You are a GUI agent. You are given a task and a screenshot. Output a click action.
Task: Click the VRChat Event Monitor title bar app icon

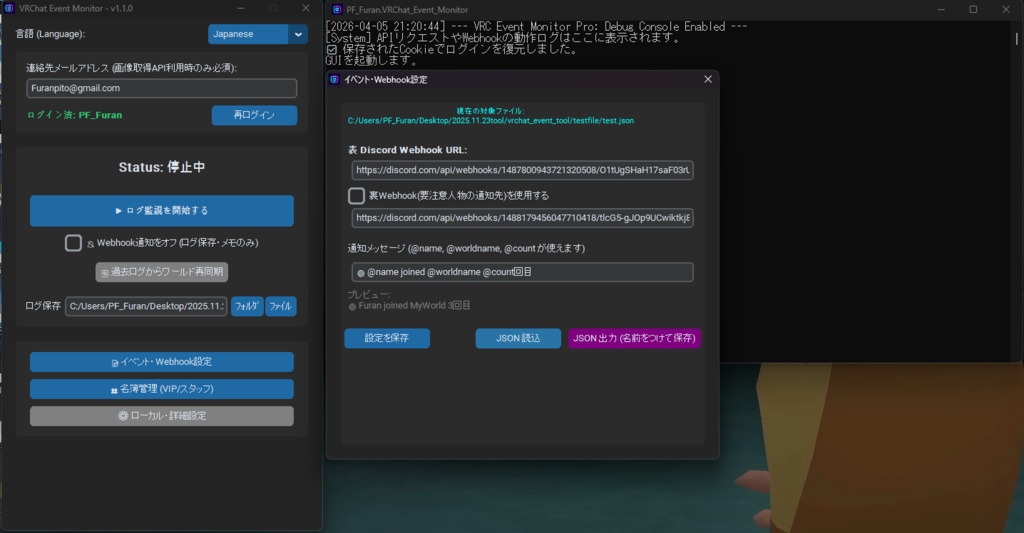tap(9, 8)
